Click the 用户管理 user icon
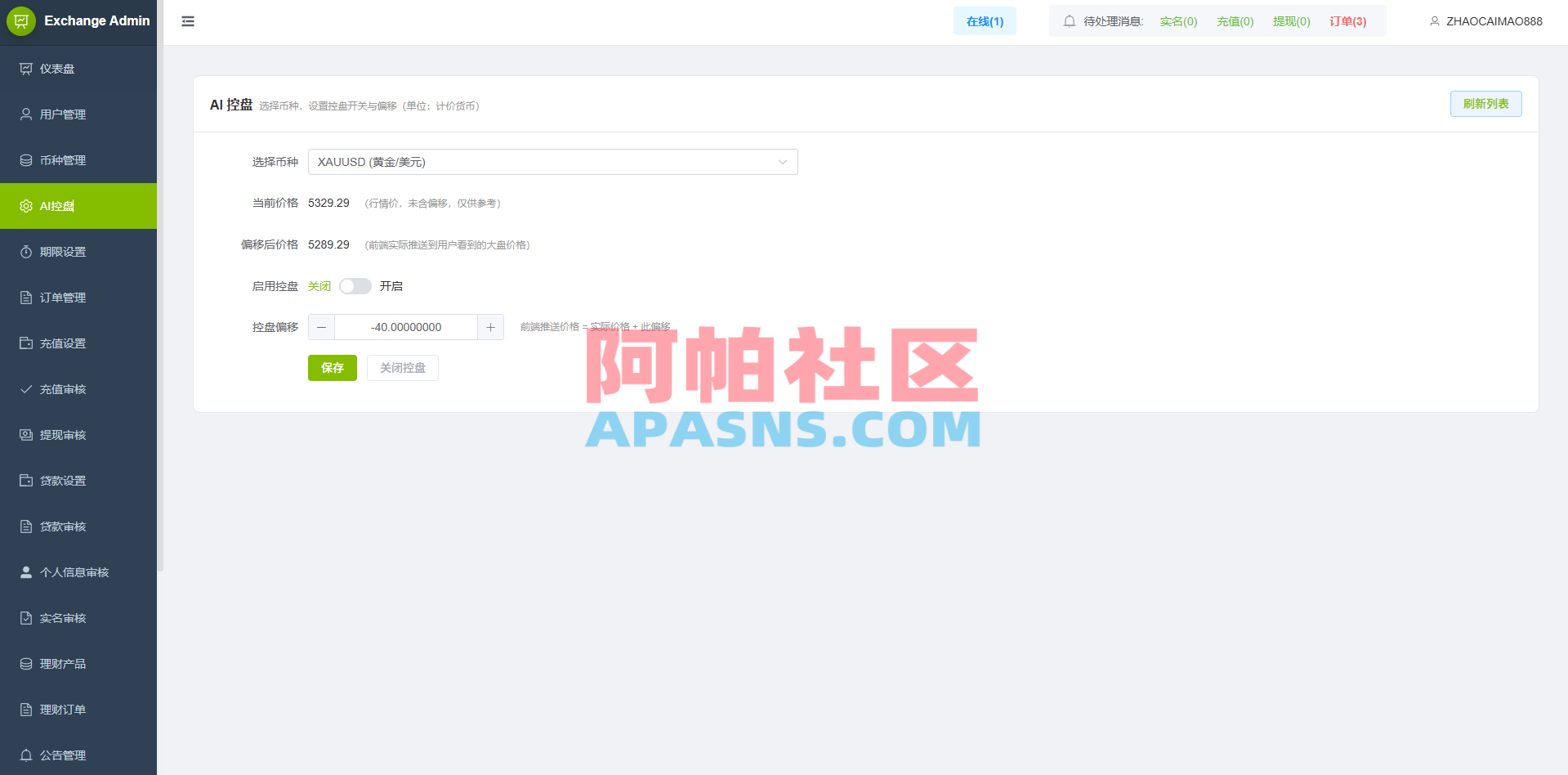 tap(26, 114)
